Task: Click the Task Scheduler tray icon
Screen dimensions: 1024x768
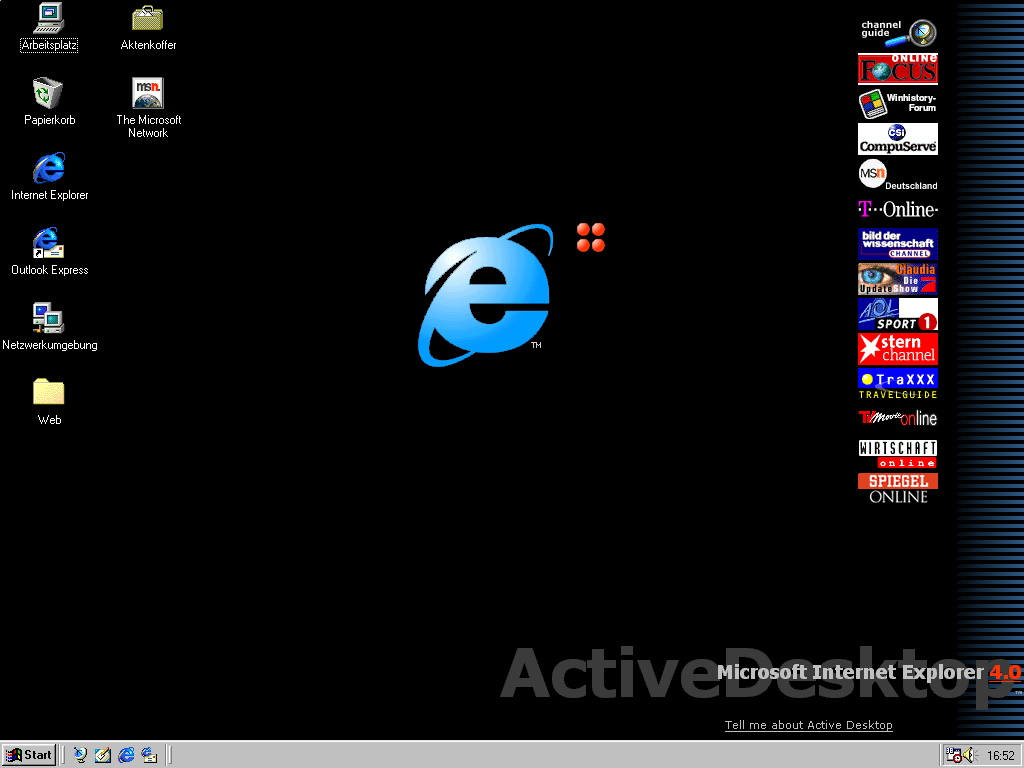Action: pyautogui.click(x=951, y=754)
